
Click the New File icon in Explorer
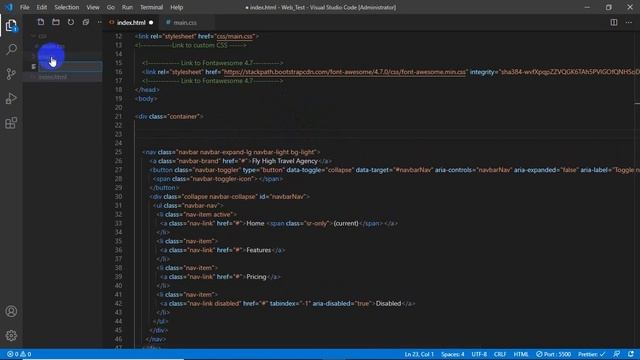(x=41, y=22)
